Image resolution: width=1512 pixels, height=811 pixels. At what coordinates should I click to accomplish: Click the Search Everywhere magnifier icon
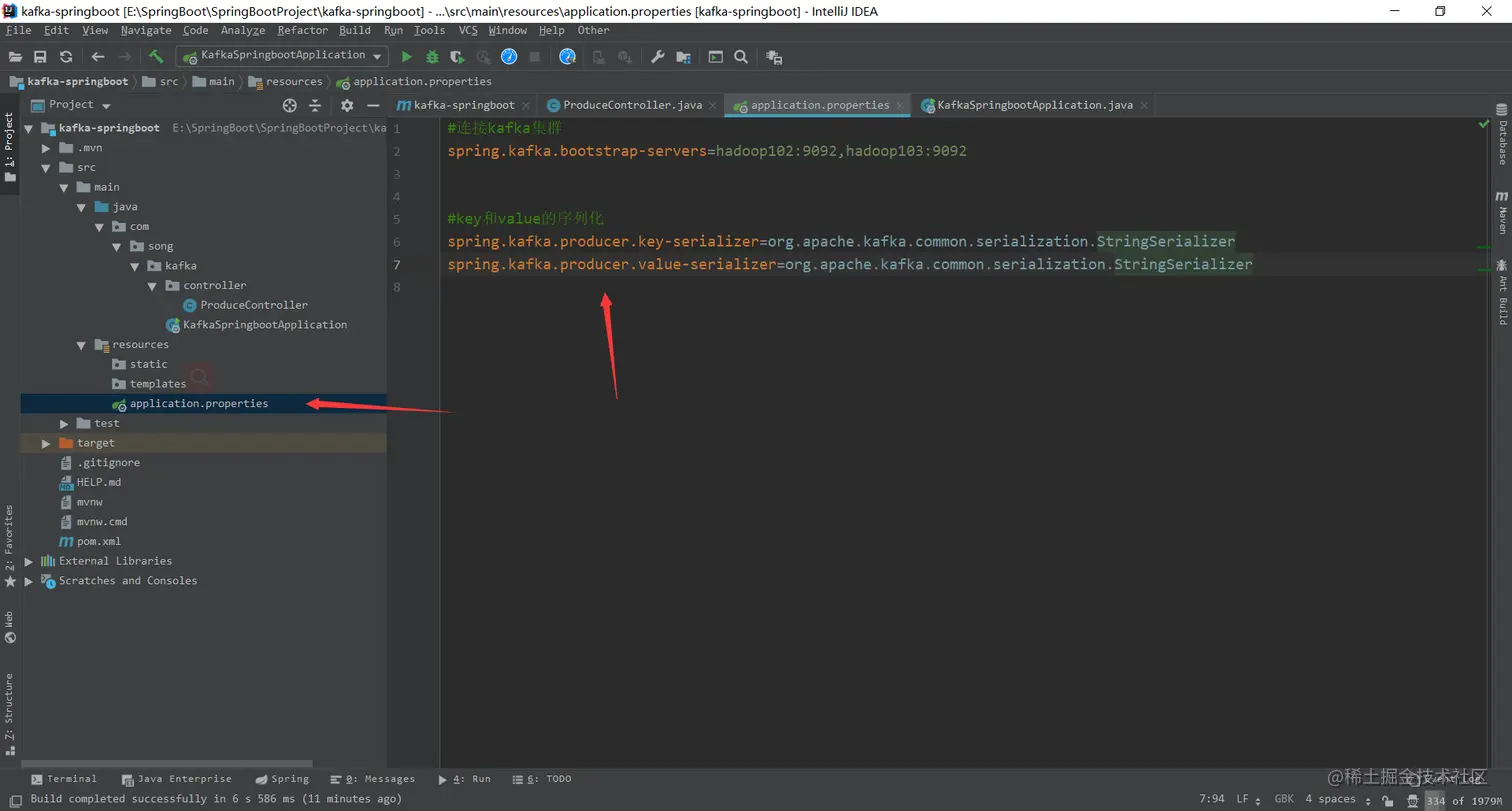click(x=741, y=57)
